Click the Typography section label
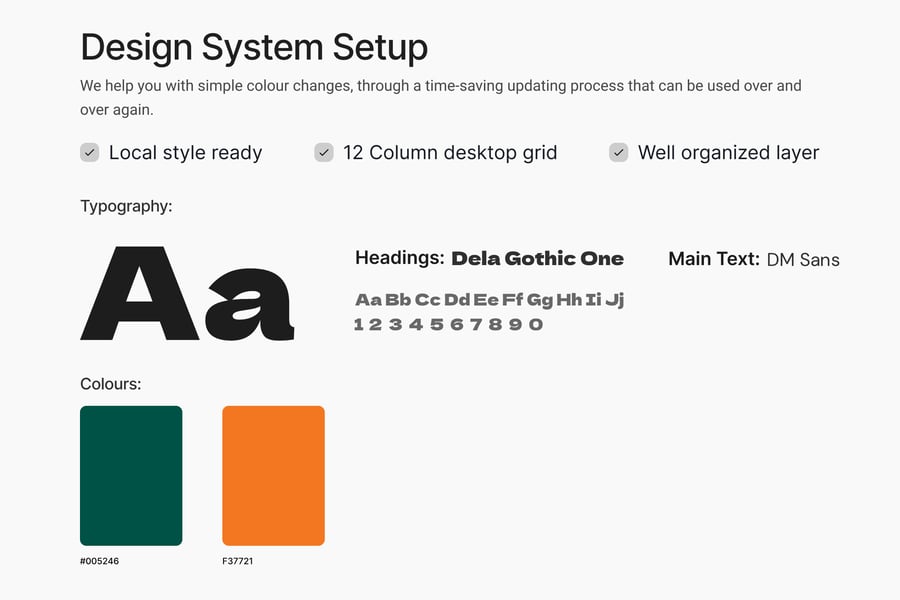Image resolution: width=900 pixels, height=600 pixels. click(x=126, y=207)
